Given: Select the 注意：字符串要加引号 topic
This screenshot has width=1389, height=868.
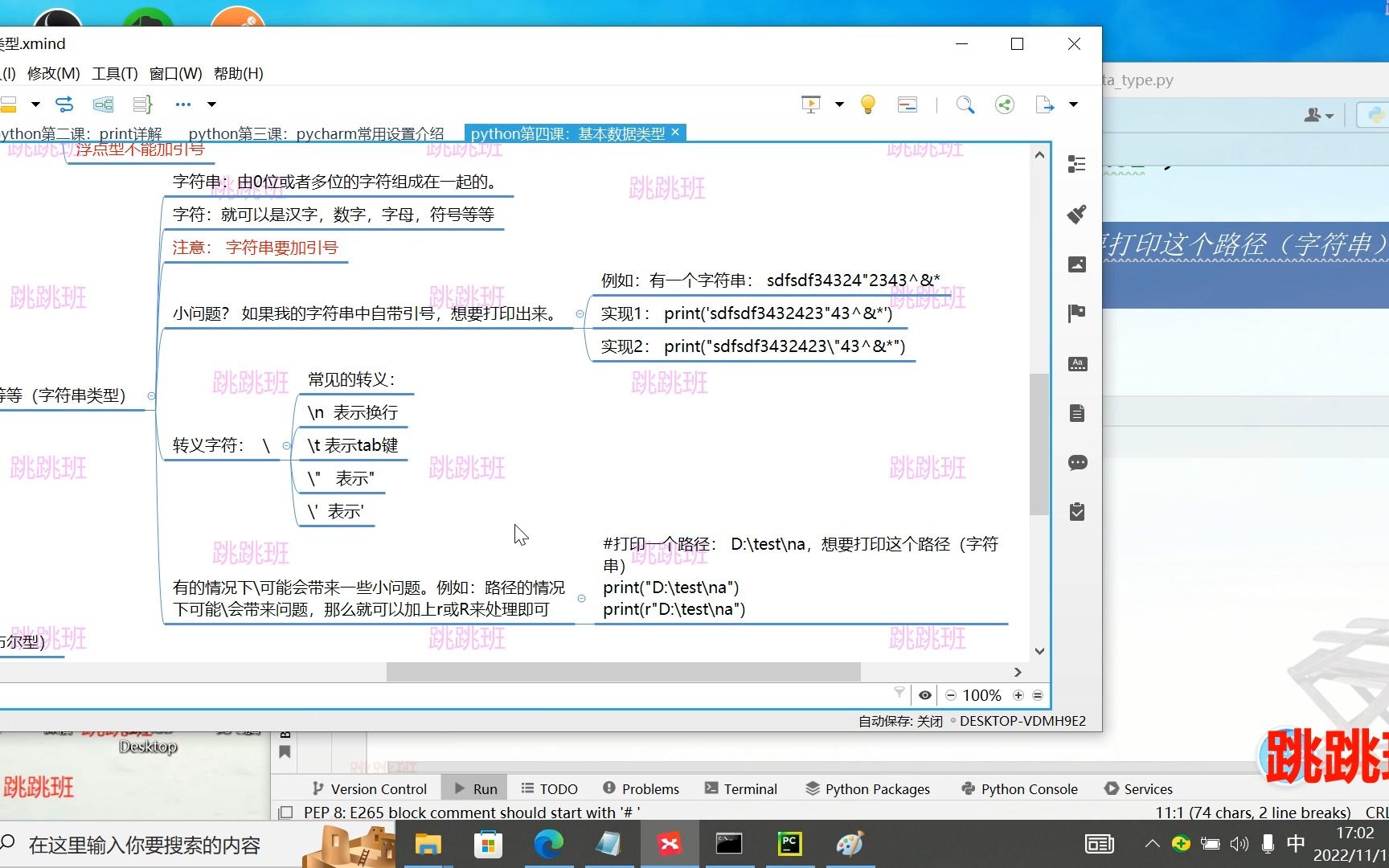Looking at the screenshot, I should (255, 248).
